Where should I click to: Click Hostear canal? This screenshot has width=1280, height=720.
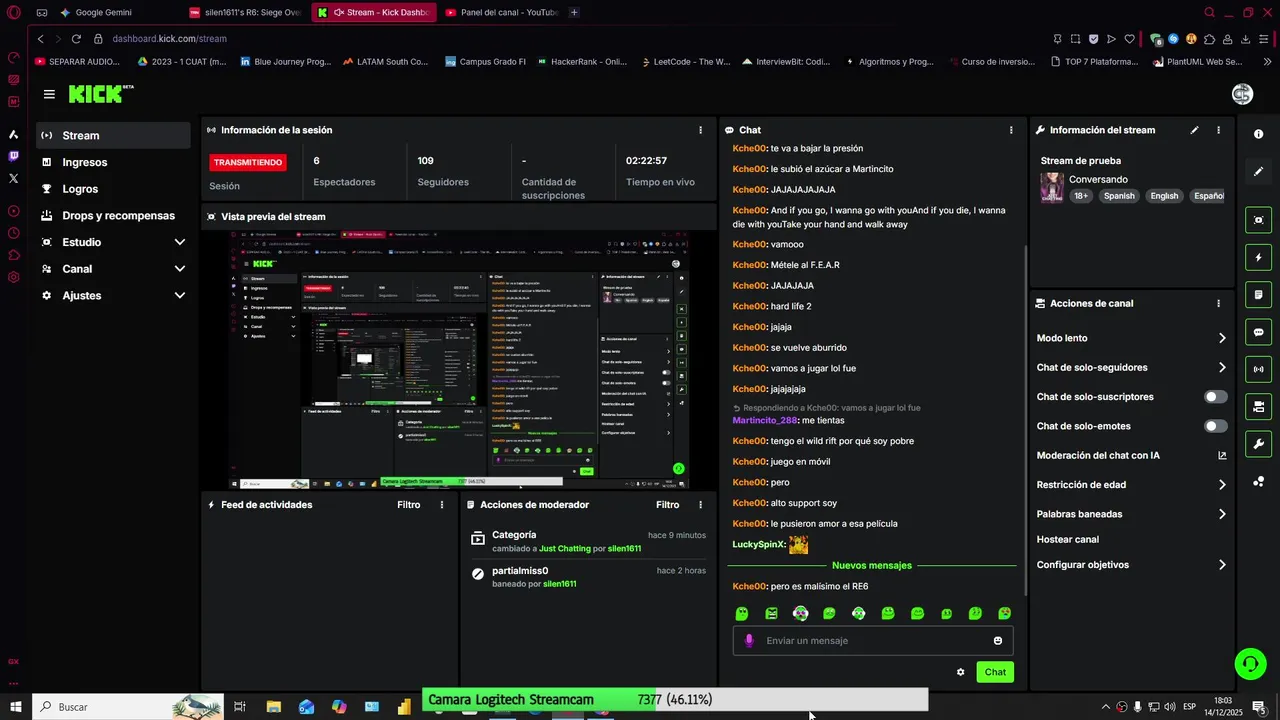tap(1067, 540)
